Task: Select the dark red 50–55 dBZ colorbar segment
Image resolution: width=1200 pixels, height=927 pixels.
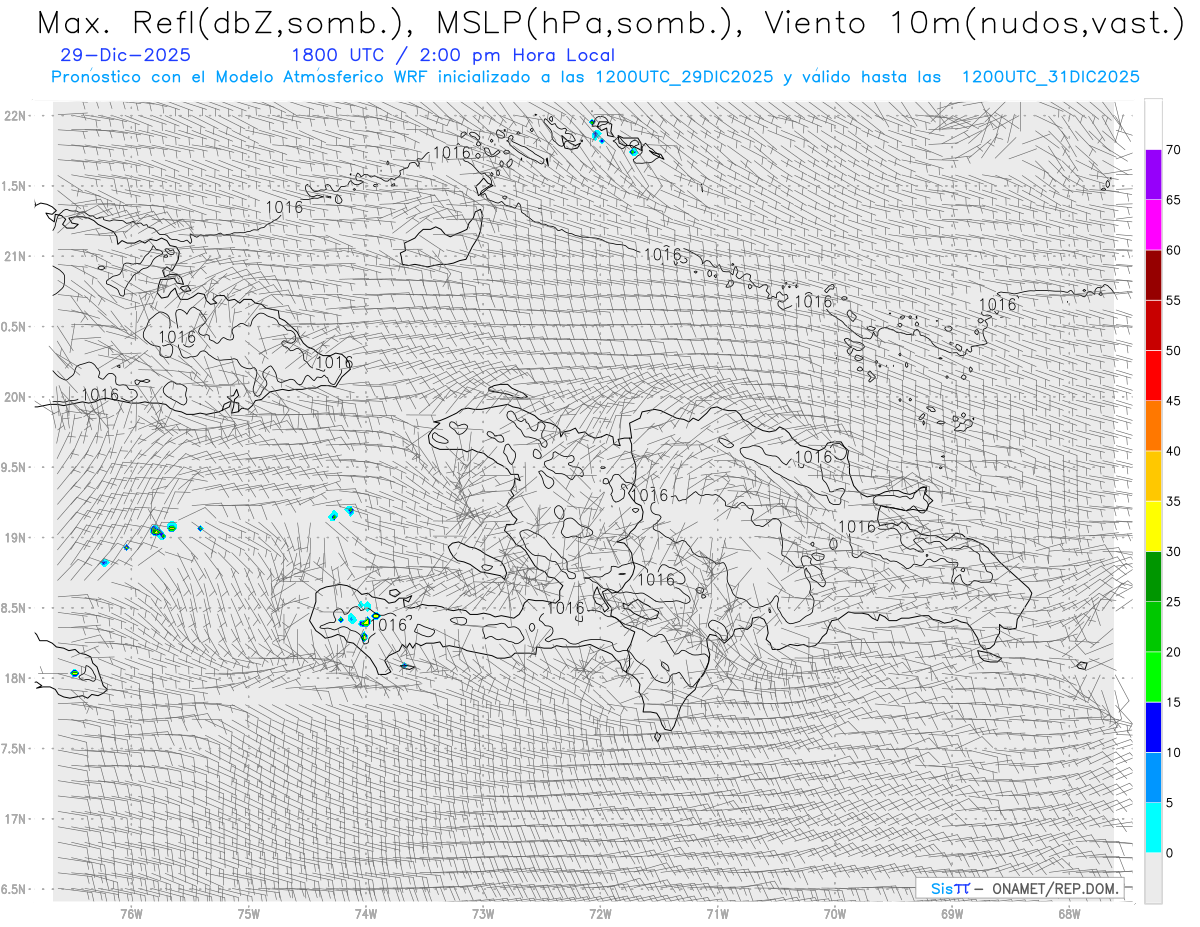Action: click(1153, 325)
